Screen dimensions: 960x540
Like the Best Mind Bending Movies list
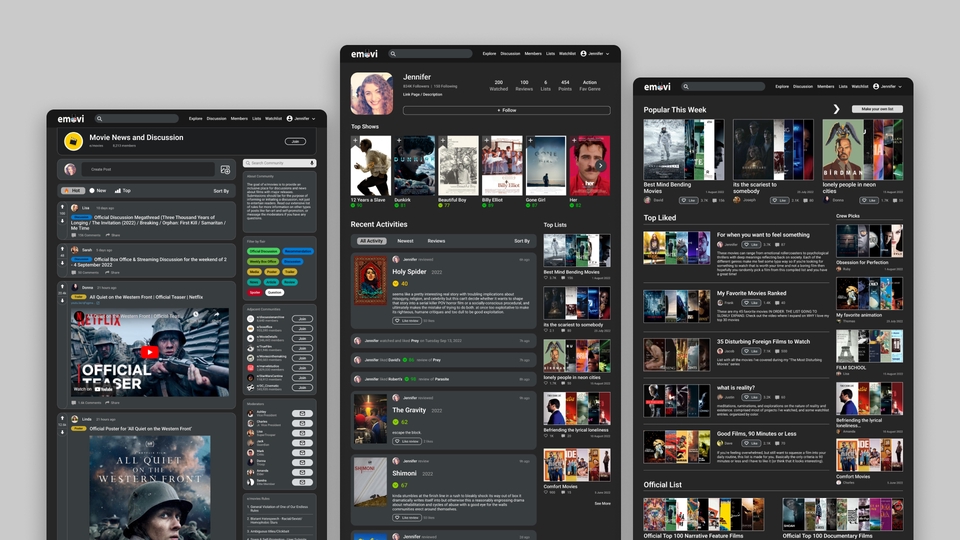point(688,200)
